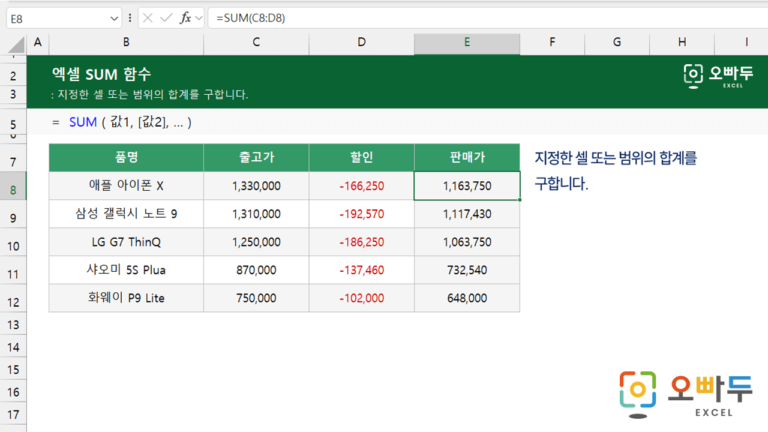Image resolution: width=768 pixels, height=432 pixels.
Task: Expand the fx function dropdown arrow
Action: pos(198,18)
